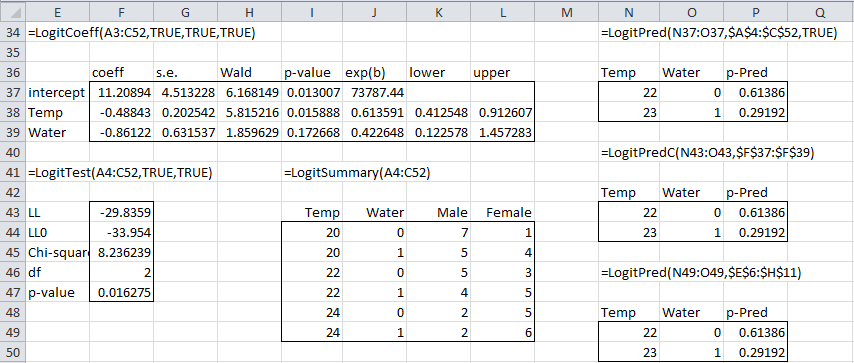Select Chi-square value 8.236239
The width and height of the screenshot is (854, 363).
pos(121,253)
